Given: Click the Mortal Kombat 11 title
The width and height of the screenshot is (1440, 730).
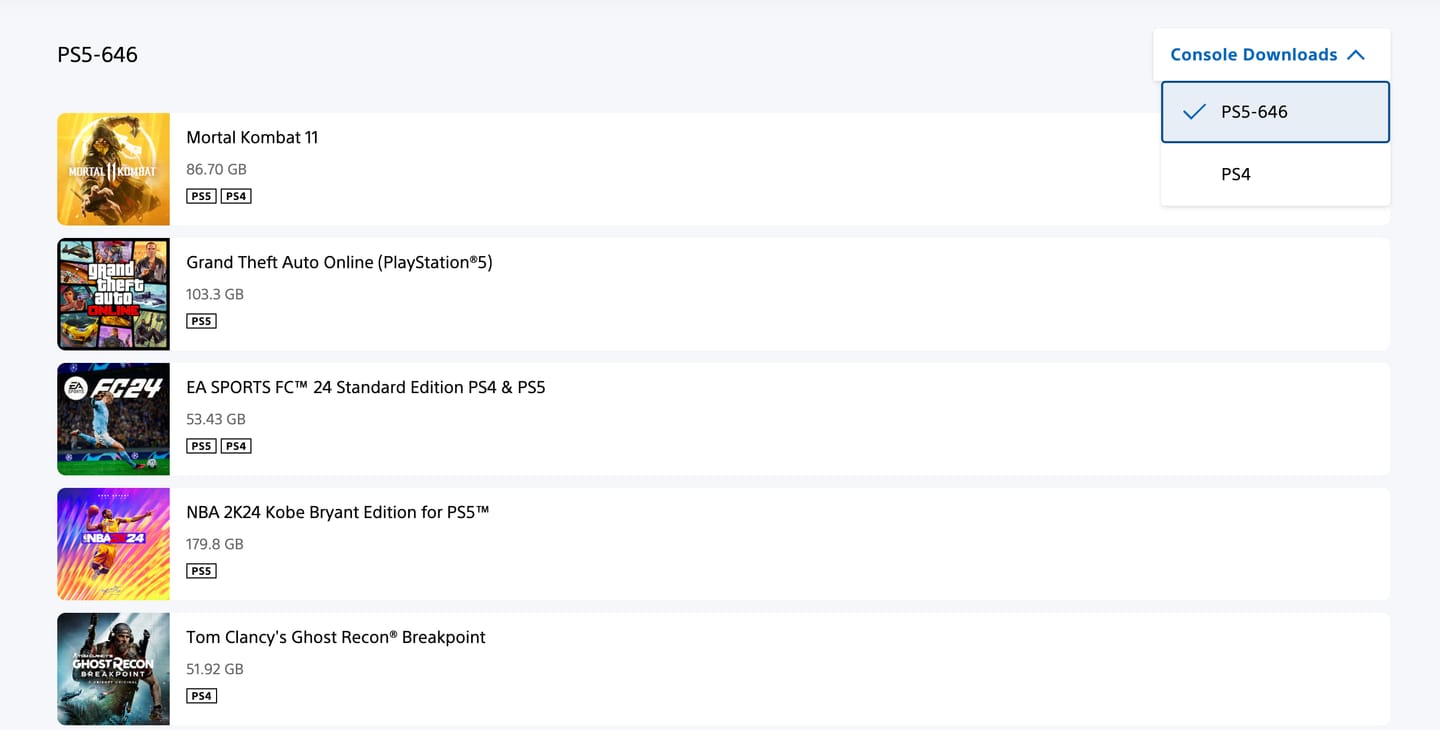Looking at the screenshot, I should [252, 137].
